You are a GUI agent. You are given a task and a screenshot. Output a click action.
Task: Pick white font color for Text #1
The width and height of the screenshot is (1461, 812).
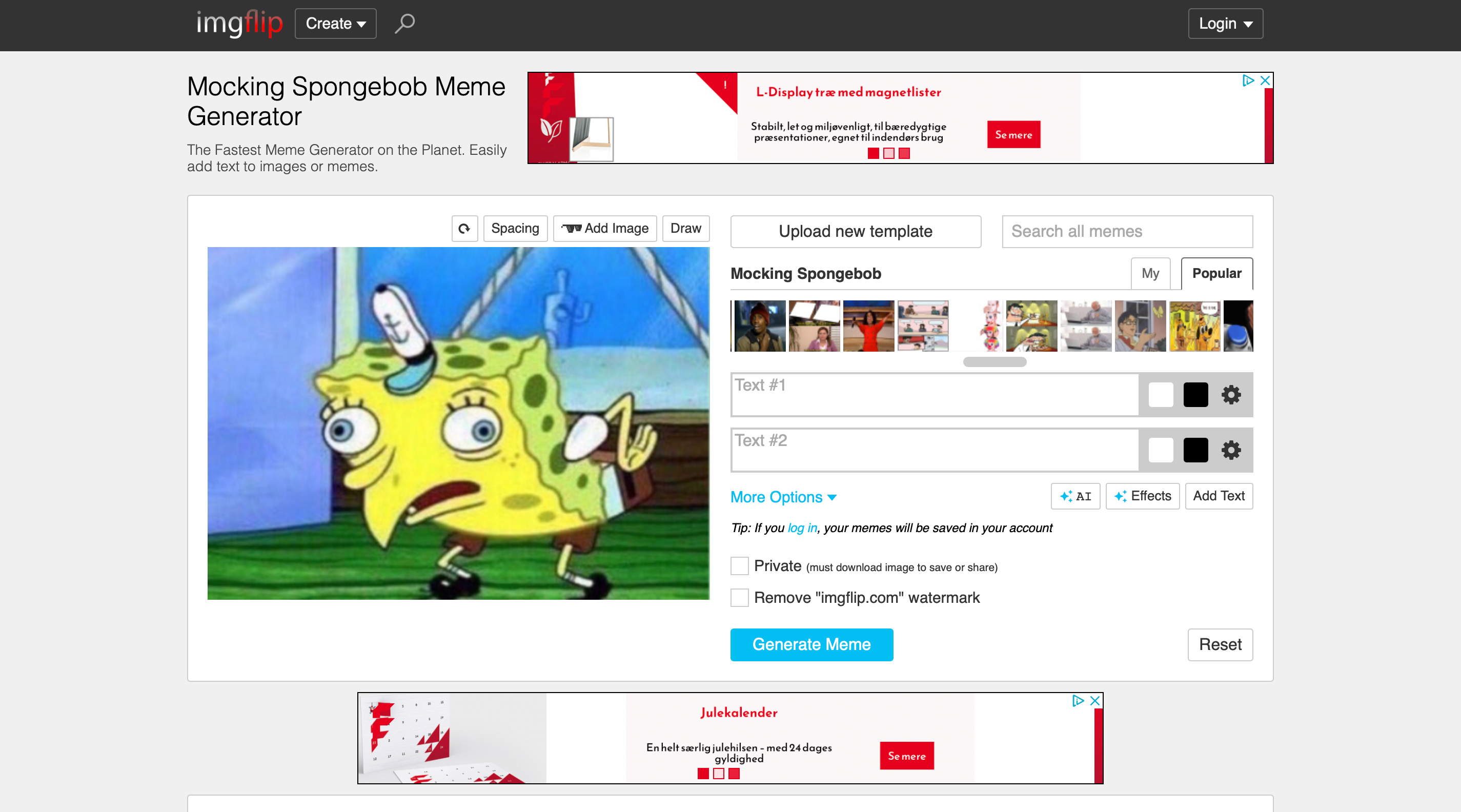(1161, 395)
